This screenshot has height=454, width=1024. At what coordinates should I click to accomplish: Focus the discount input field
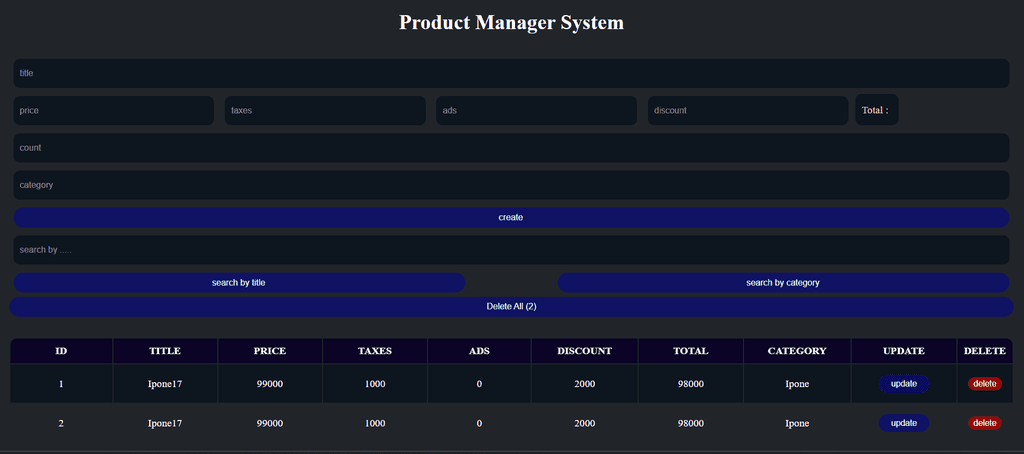(747, 110)
